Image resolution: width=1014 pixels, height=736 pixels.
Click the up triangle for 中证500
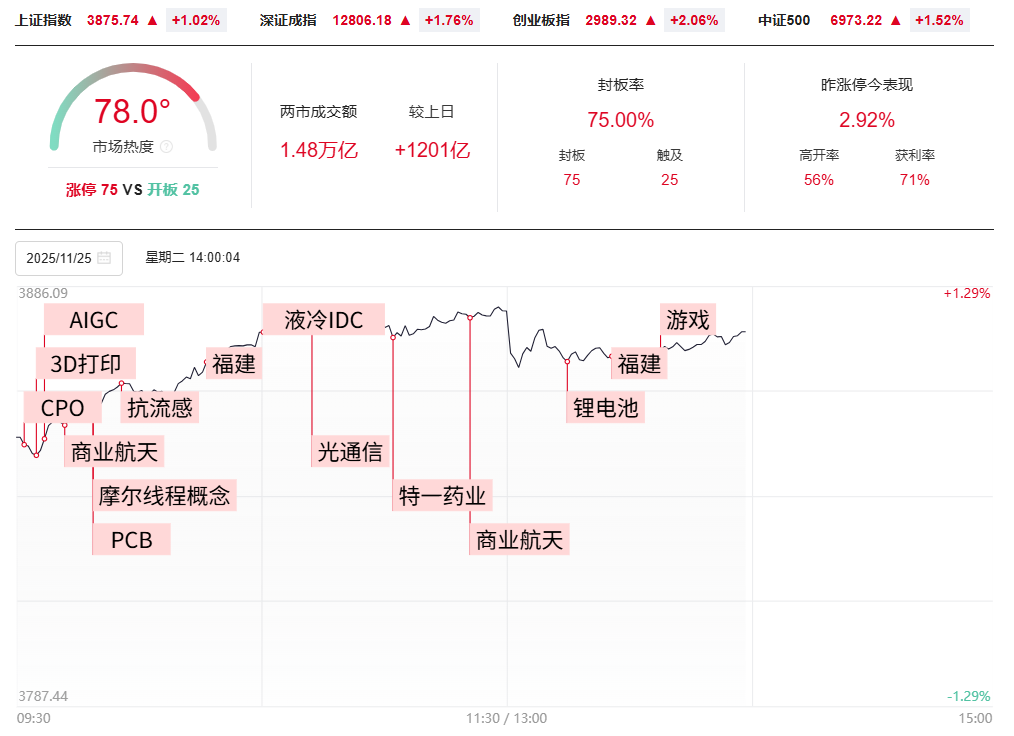coord(896,20)
